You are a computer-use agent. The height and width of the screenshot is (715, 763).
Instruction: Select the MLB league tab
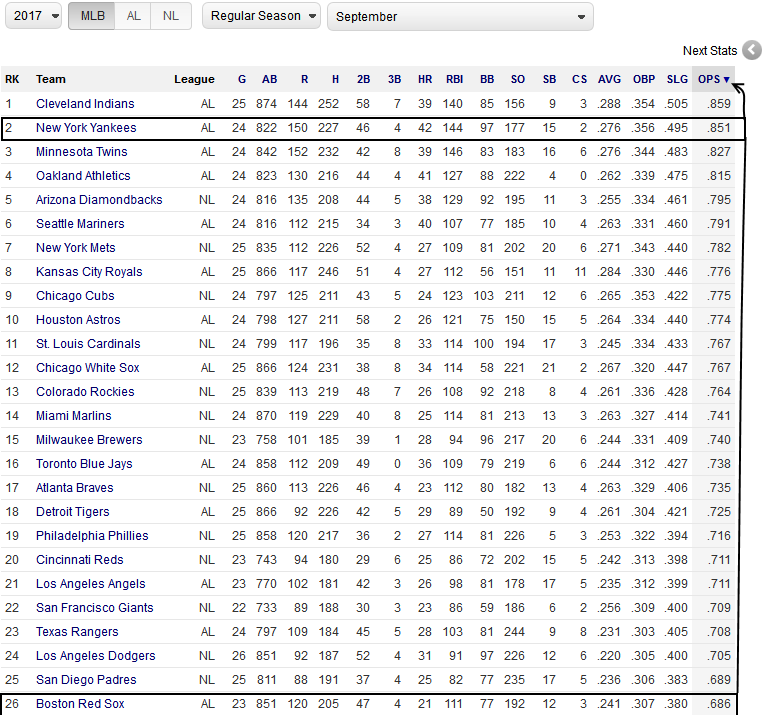[92, 16]
